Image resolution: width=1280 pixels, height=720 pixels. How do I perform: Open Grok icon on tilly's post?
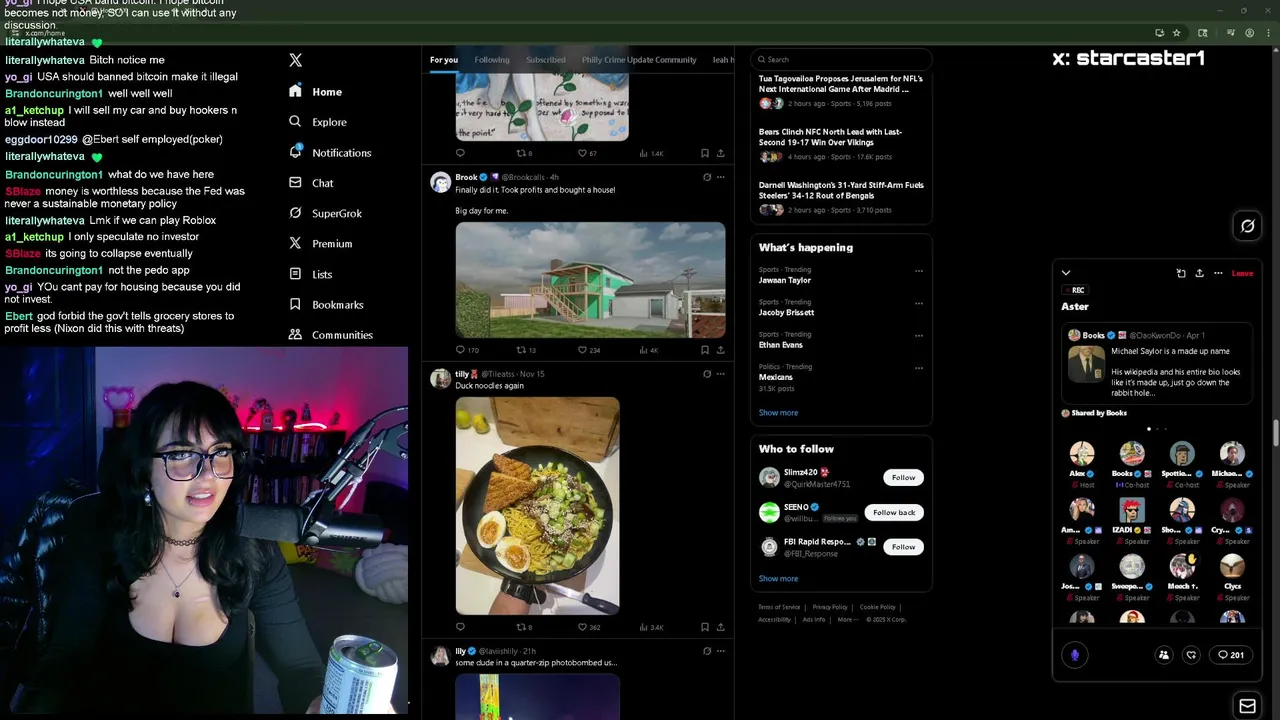706,374
